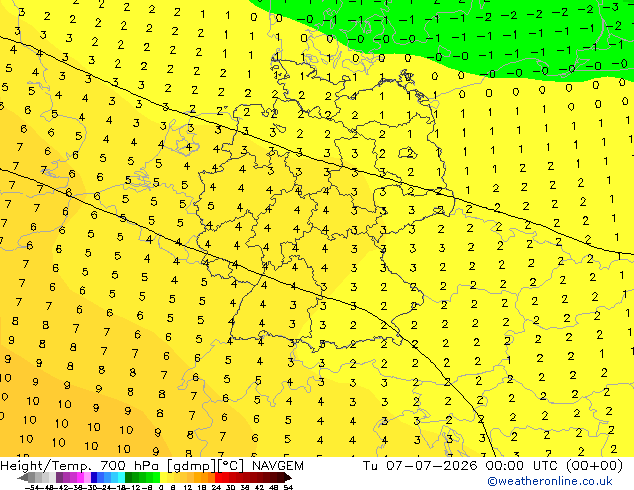The height and width of the screenshot is (490, 634).
Task: Pick the dark blue swatch in the legend
Action: click(x=94, y=478)
